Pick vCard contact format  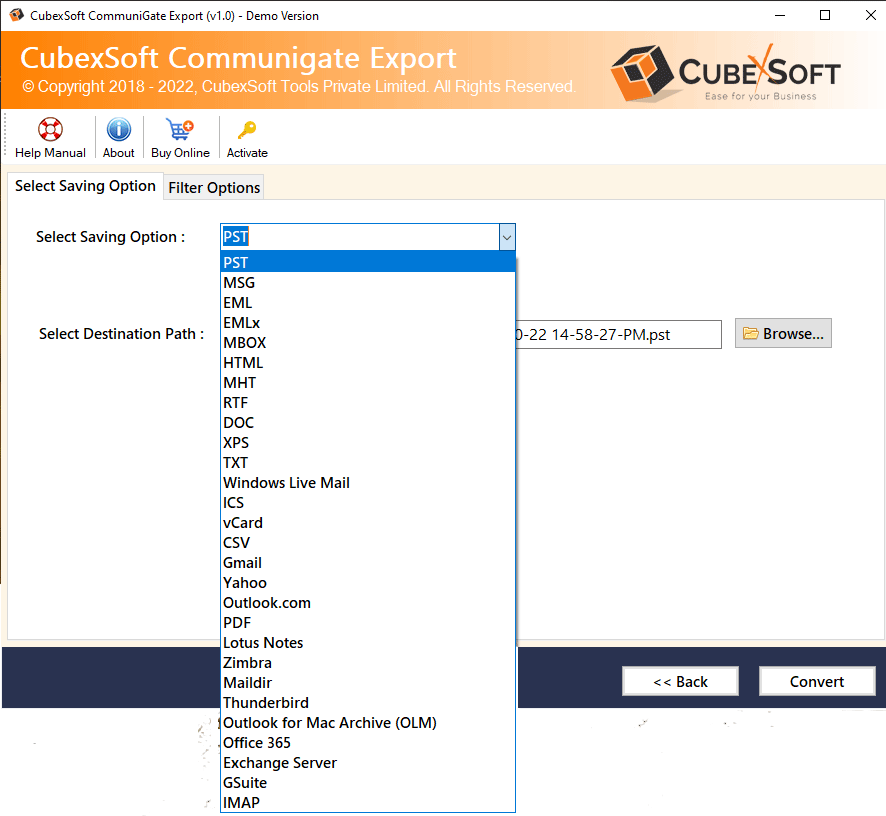[x=368, y=523]
